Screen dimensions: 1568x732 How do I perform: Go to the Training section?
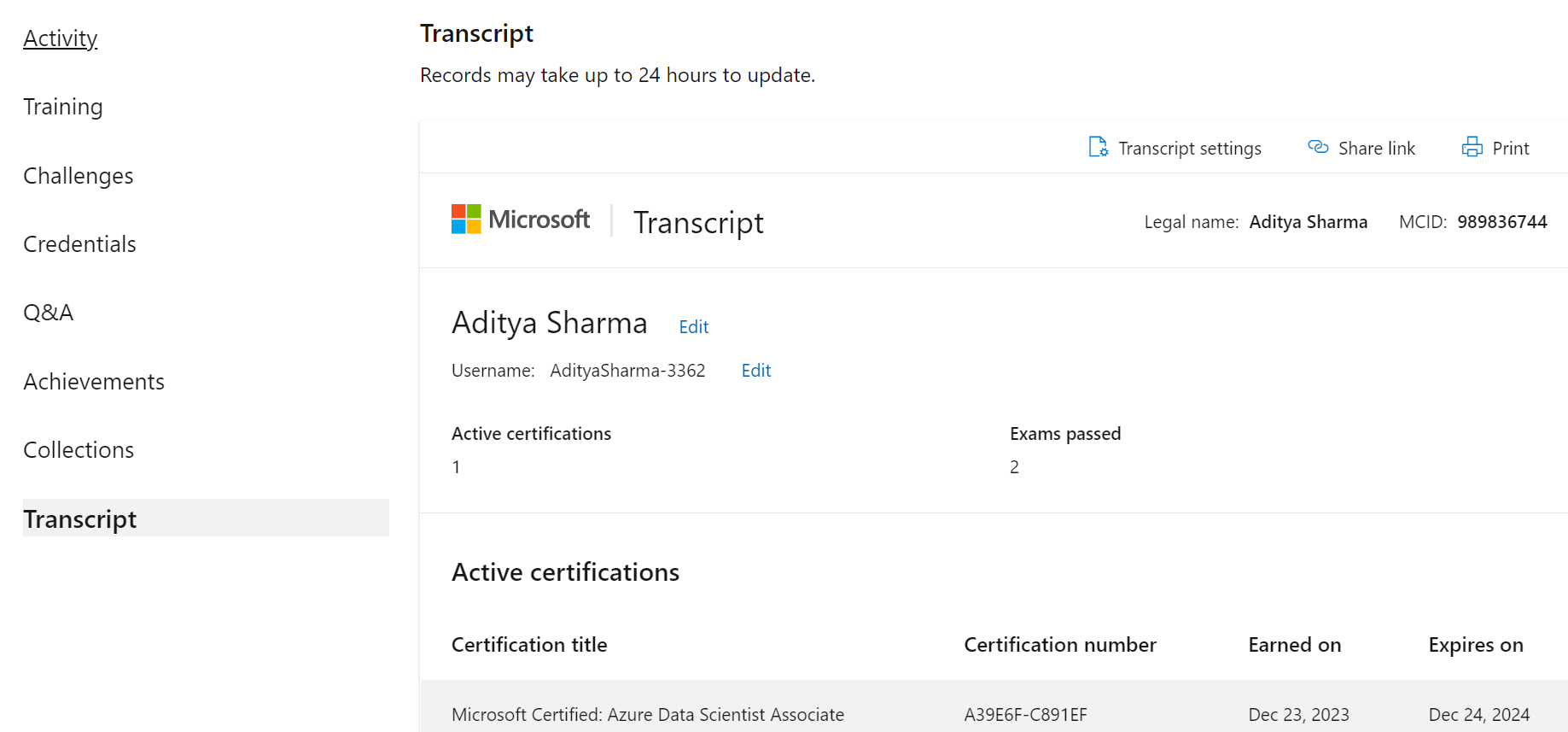click(63, 107)
